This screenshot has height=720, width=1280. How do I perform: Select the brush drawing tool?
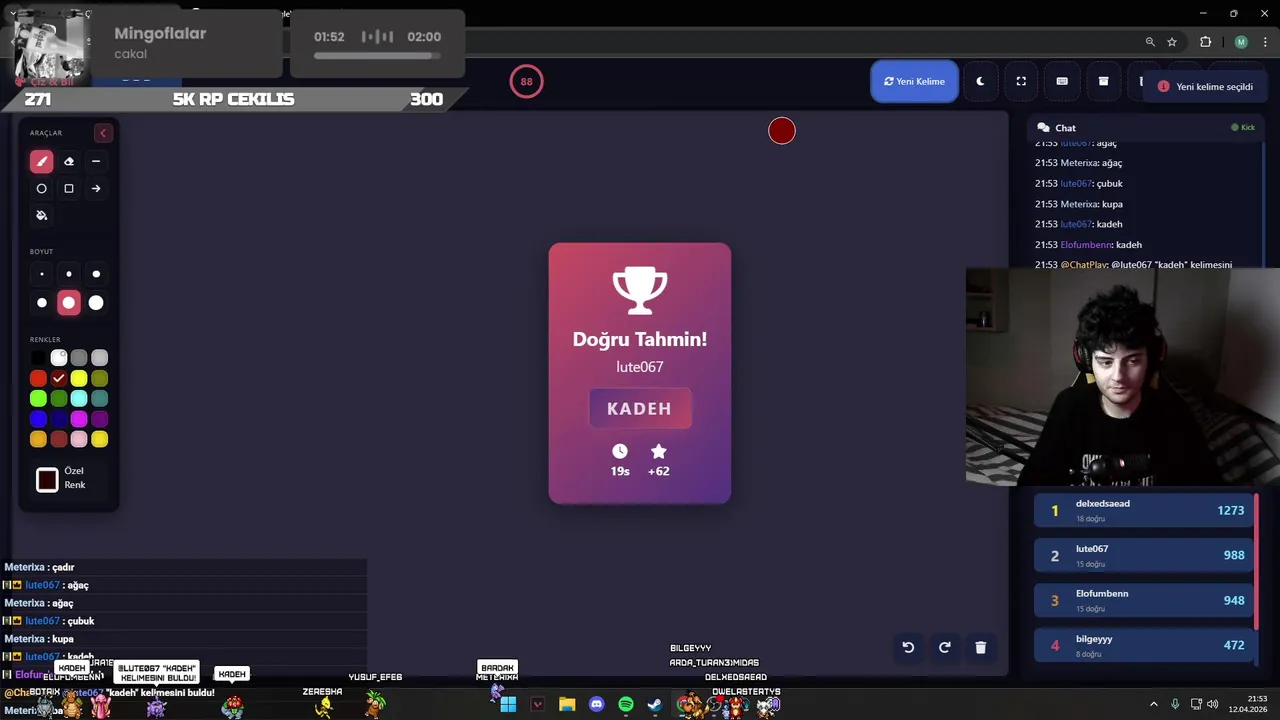pyautogui.click(x=41, y=161)
